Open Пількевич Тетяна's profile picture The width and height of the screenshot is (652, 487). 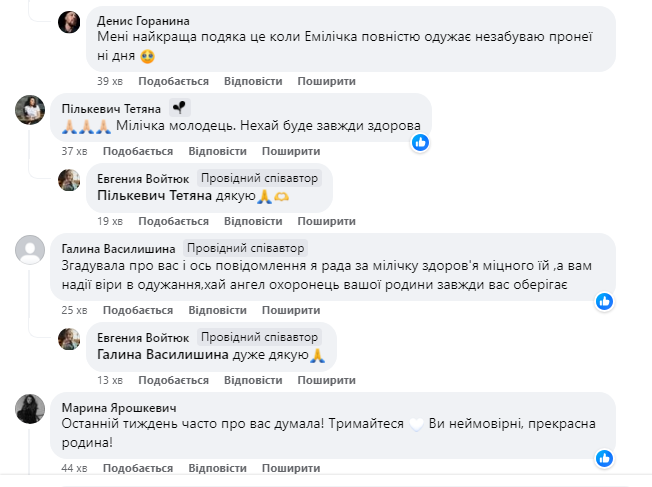click(x=30, y=110)
